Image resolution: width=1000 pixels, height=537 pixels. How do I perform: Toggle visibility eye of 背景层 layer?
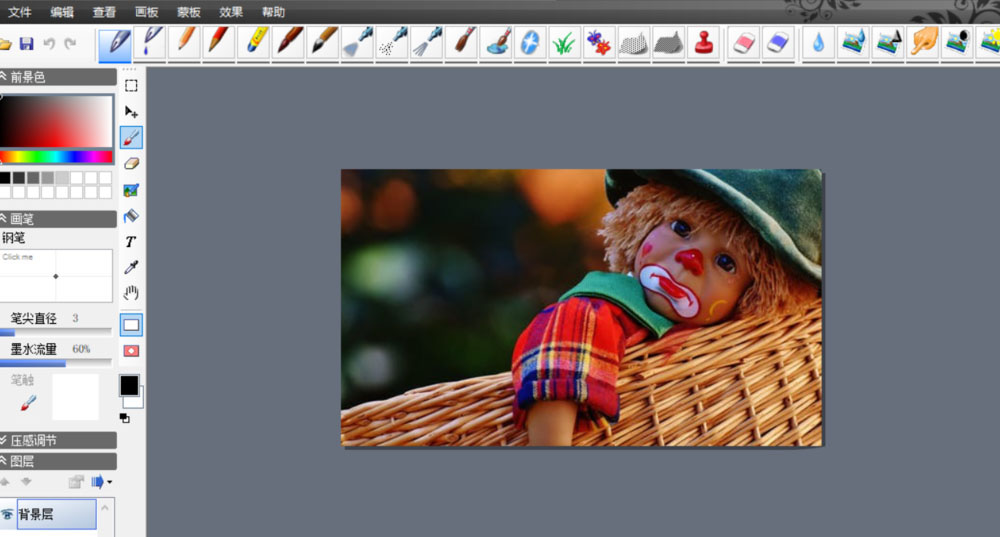point(7,514)
